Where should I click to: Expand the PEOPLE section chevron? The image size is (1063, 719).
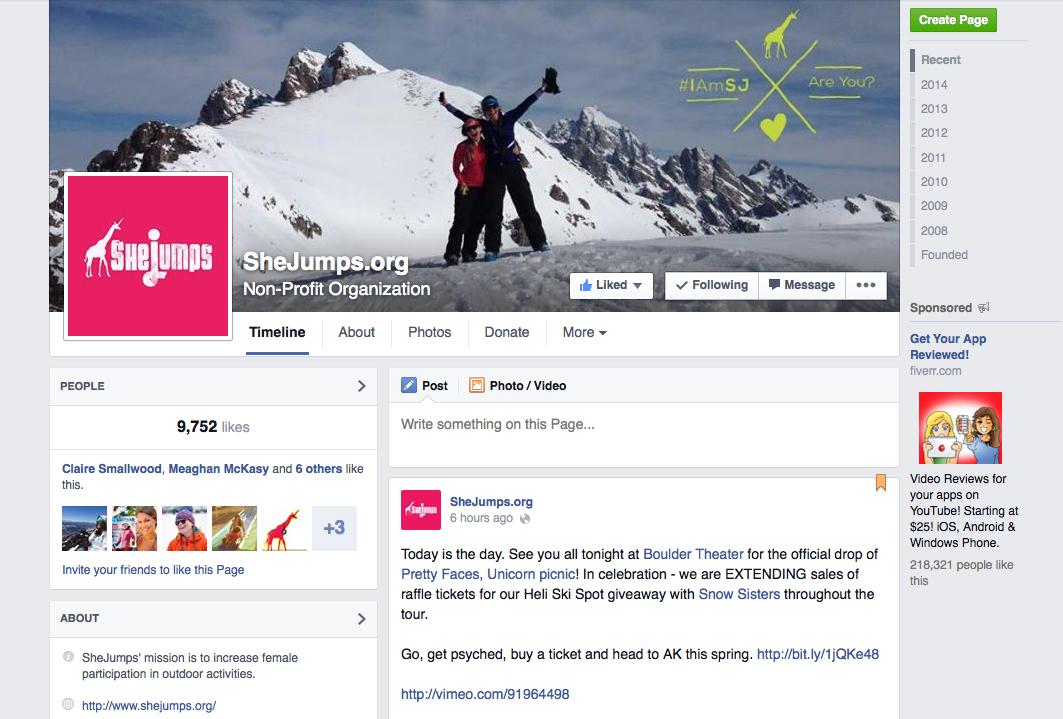click(x=362, y=386)
